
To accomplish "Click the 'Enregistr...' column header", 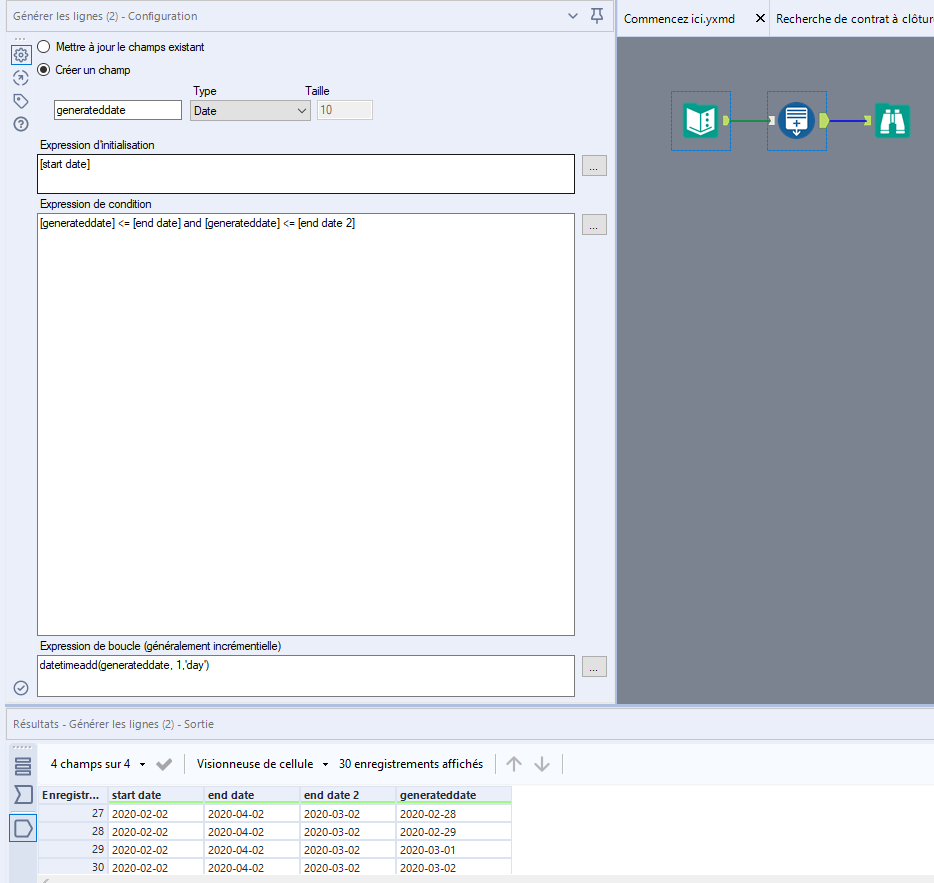I will click(73, 795).
